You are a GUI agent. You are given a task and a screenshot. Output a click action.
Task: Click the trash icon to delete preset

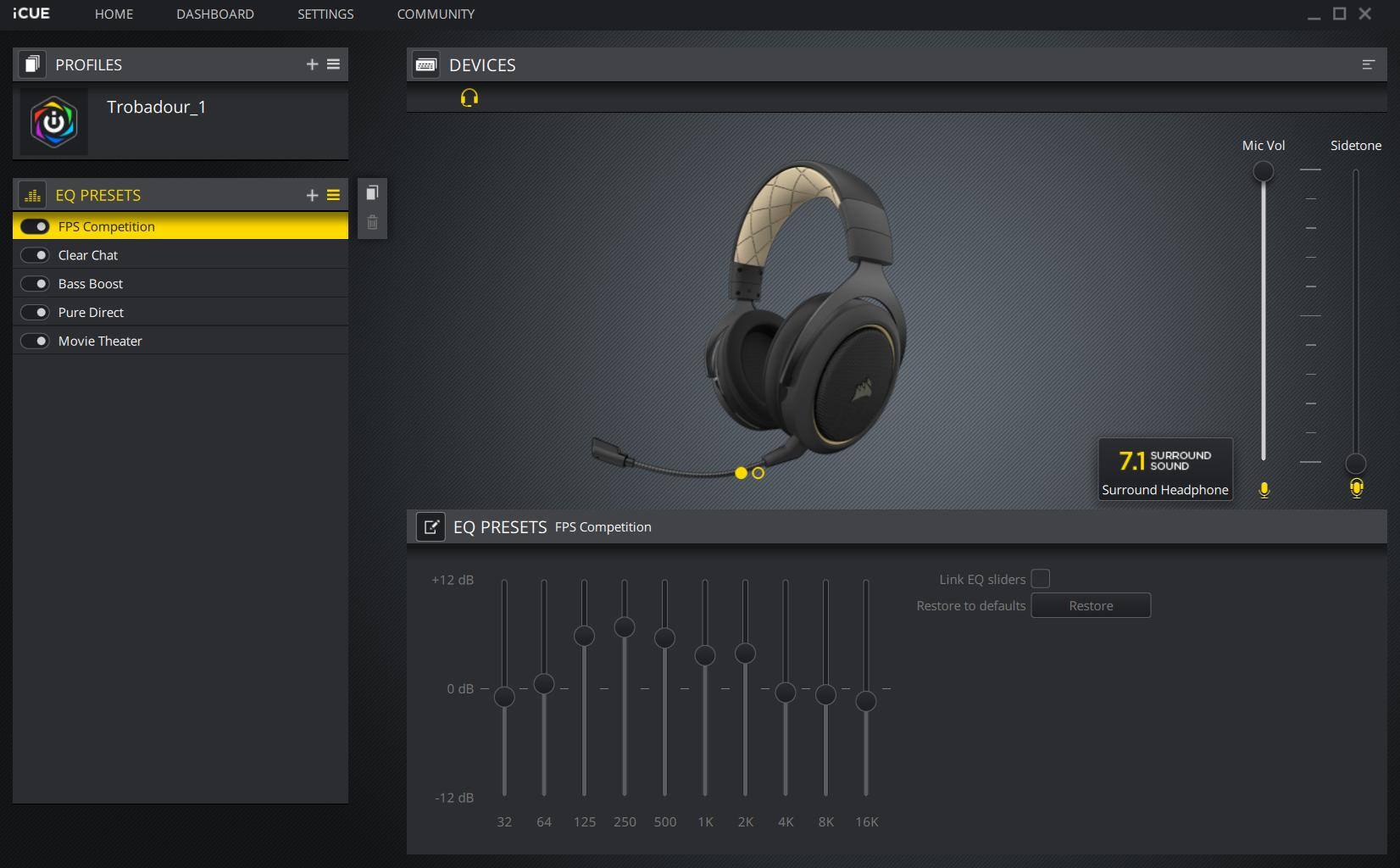(x=372, y=223)
